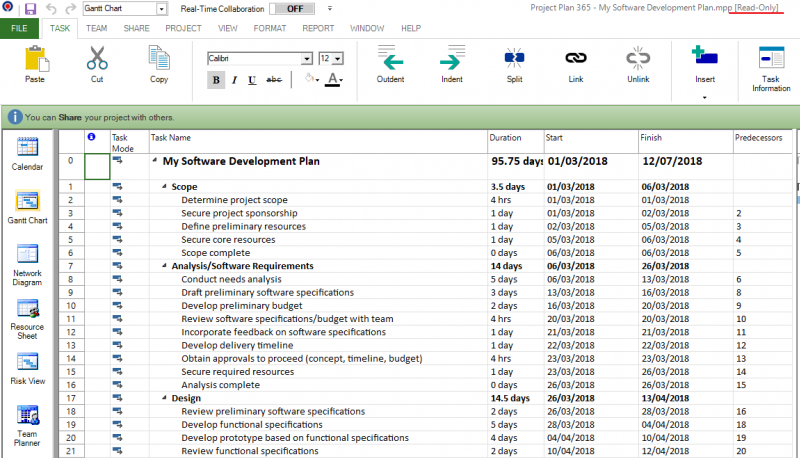Collapse the Design task group

(164, 397)
